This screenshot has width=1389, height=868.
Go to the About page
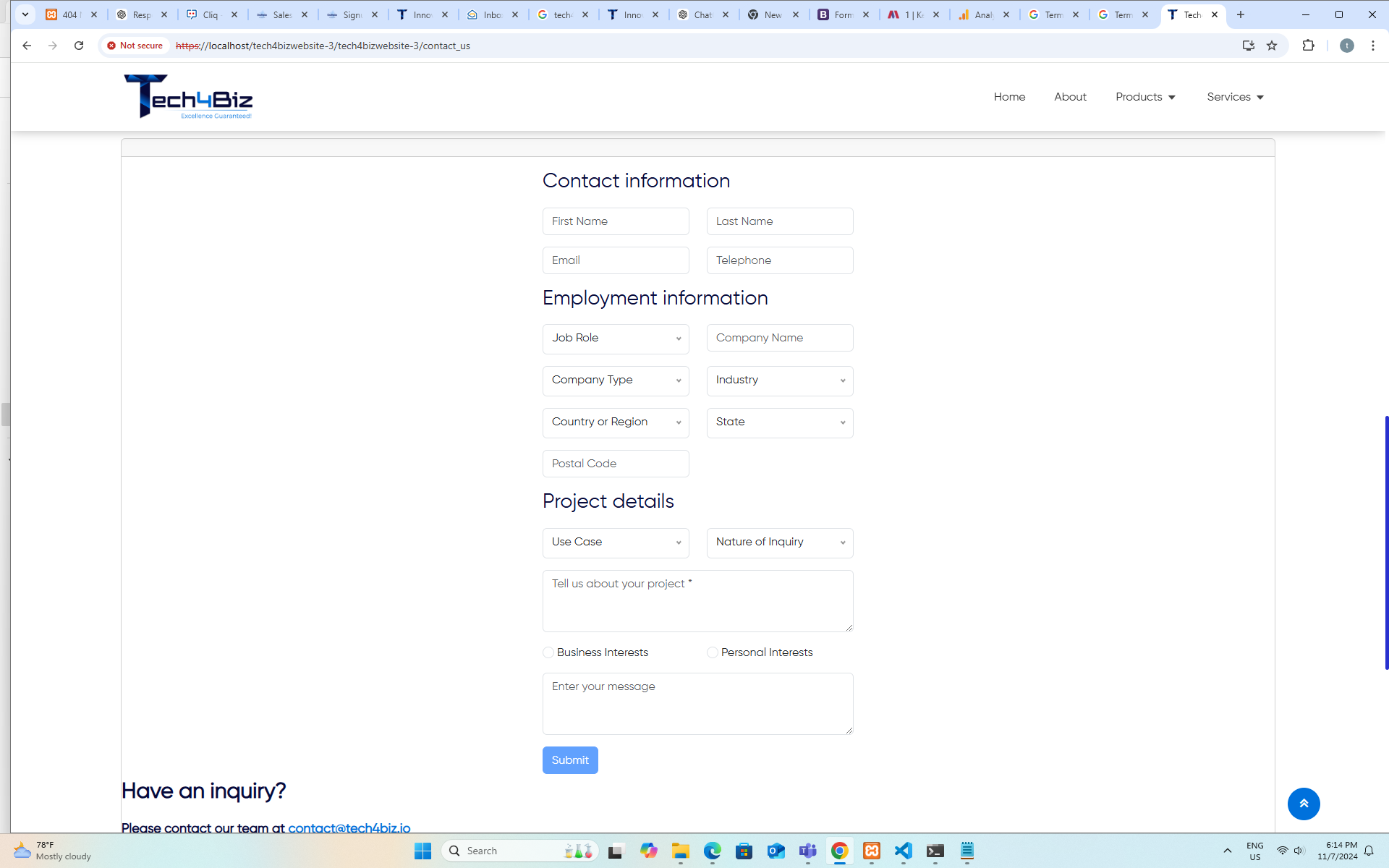click(1070, 97)
